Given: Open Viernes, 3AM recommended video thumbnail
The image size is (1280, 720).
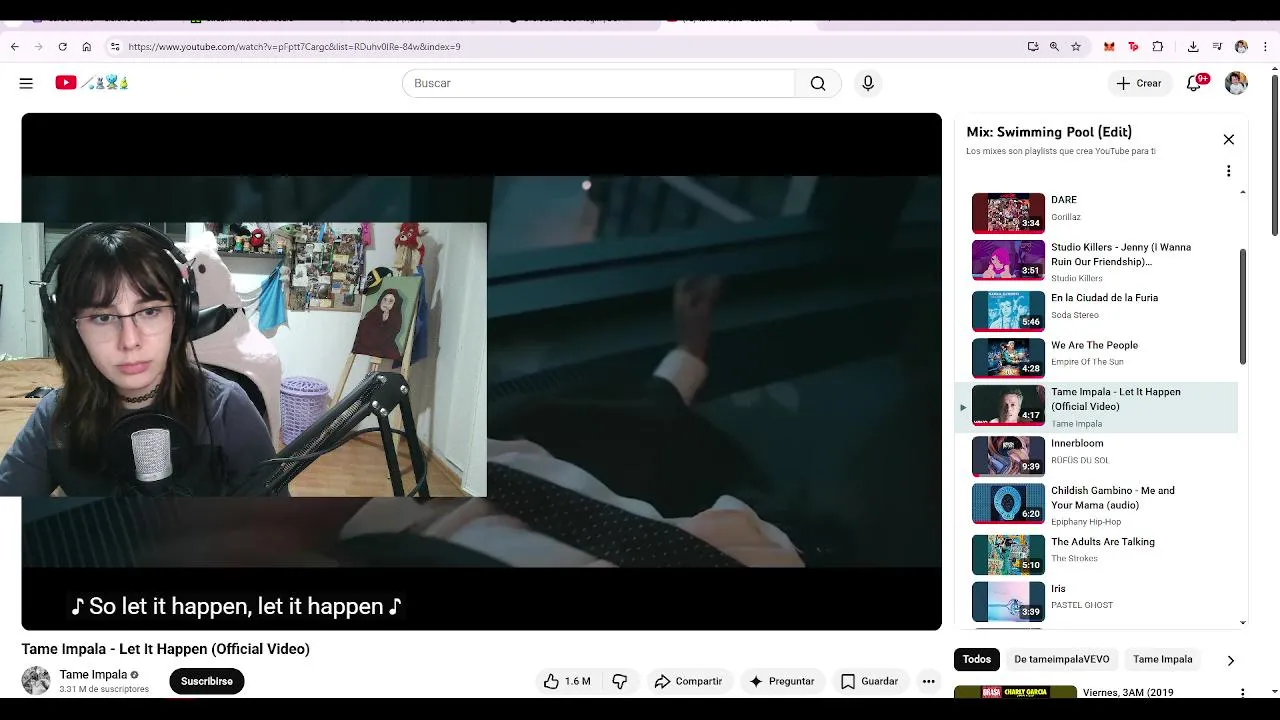Looking at the screenshot, I should point(1015,691).
